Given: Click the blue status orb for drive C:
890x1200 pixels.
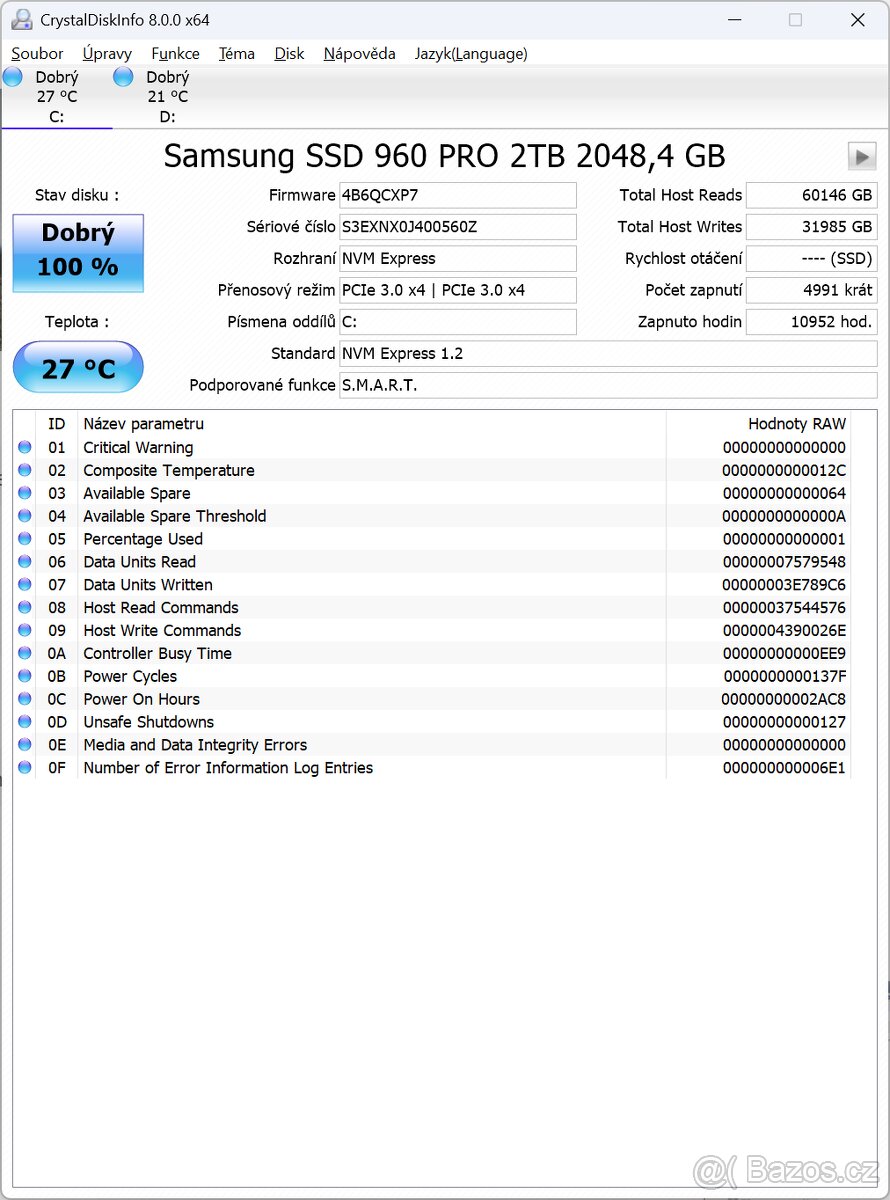Looking at the screenshot, I should click(13, 77).
